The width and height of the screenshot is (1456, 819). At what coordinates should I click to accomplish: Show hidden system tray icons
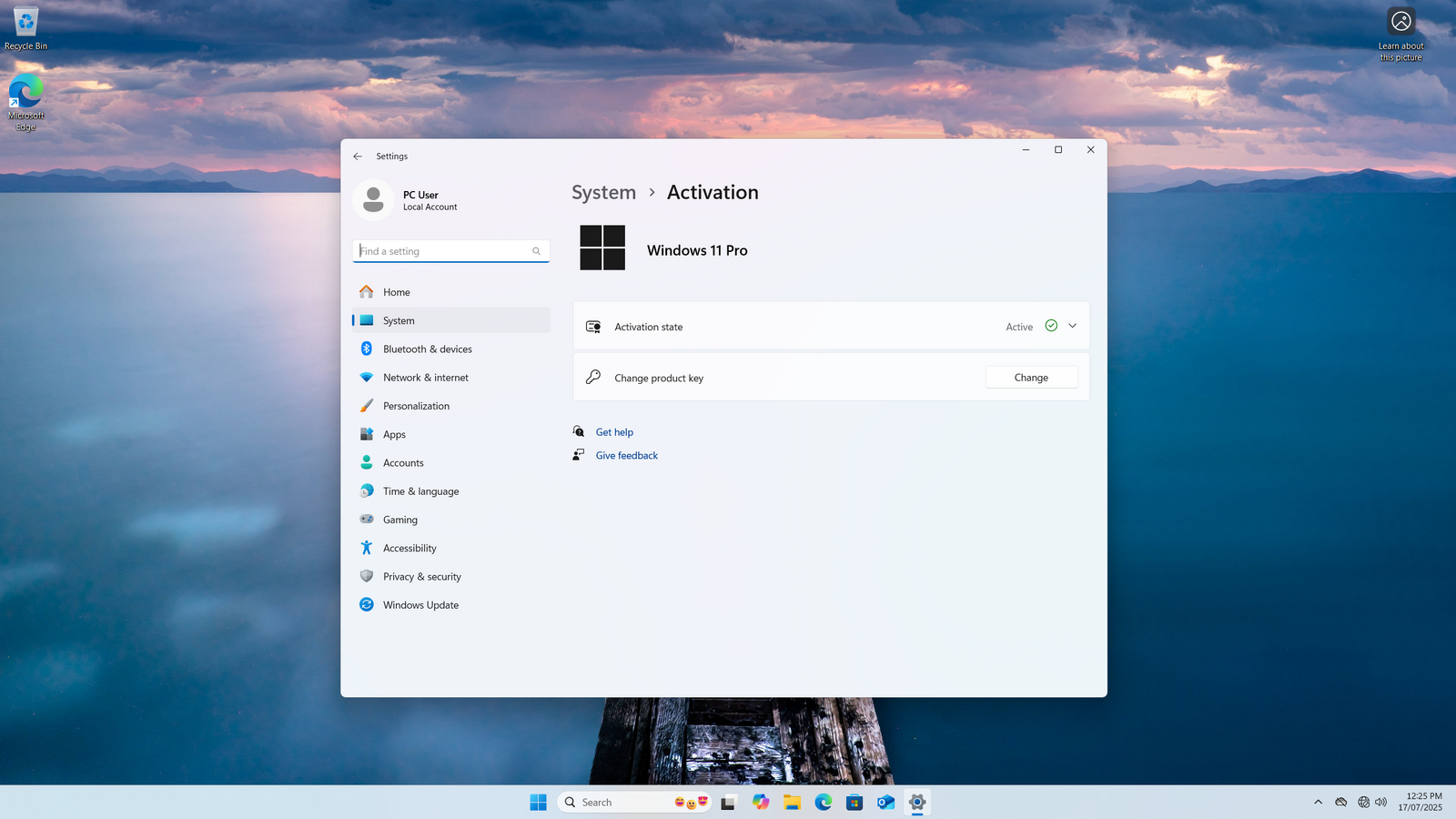click(x=1318, y=802)
